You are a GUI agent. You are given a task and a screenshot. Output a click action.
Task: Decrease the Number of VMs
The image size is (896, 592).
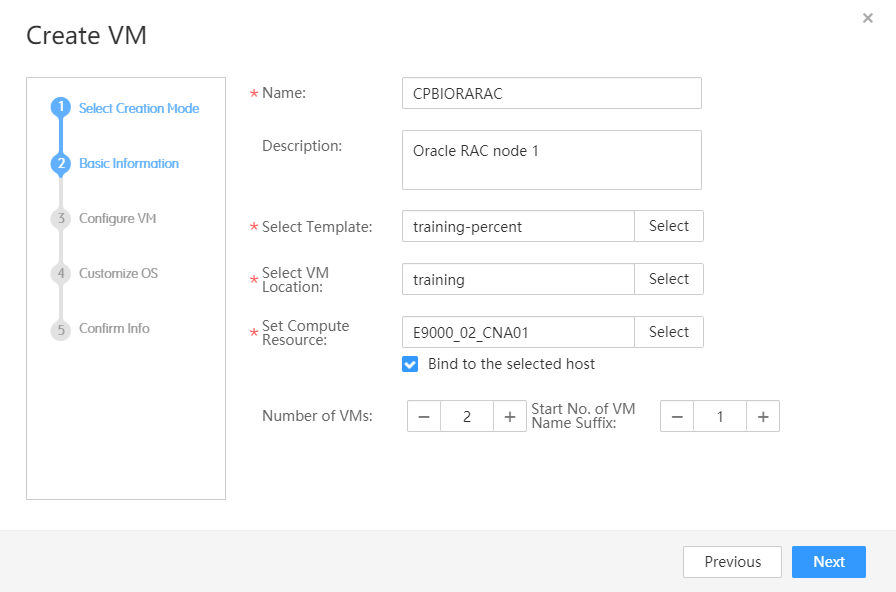[x=424, y=417]
